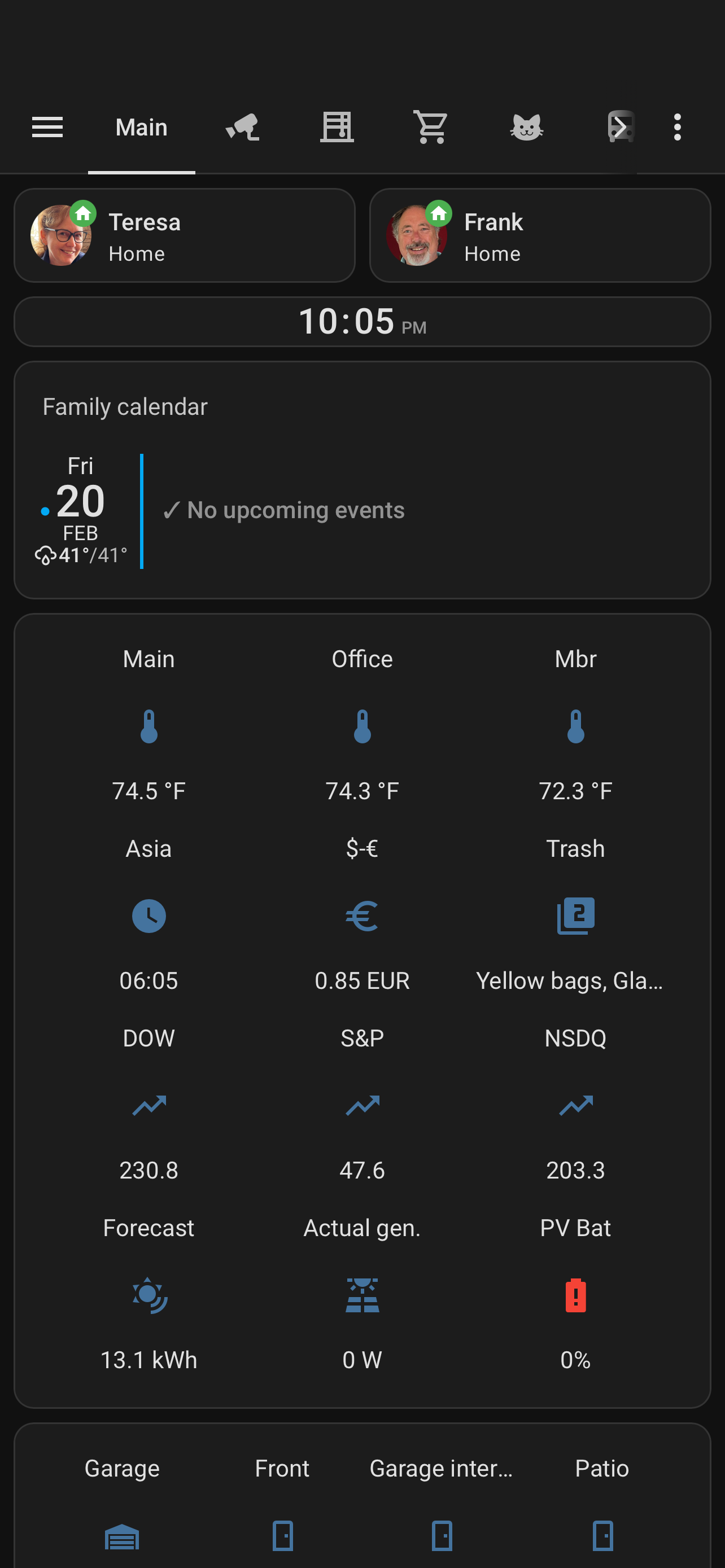Click the Asia clock icon

click(x=149, y=916)
